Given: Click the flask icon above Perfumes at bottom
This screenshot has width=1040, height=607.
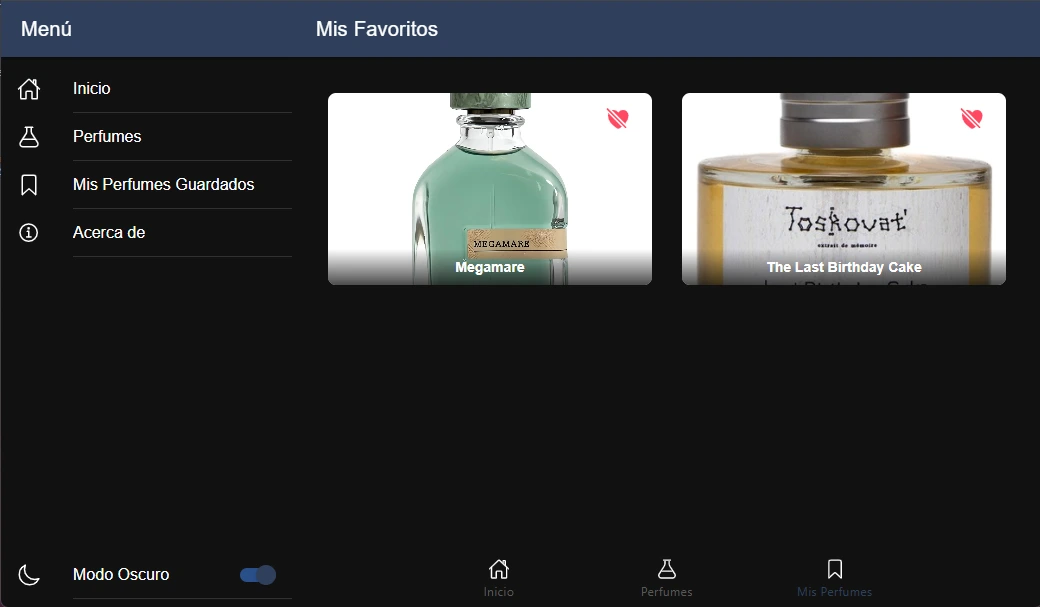Looking at the screenshot, I should tap(666, 568).
